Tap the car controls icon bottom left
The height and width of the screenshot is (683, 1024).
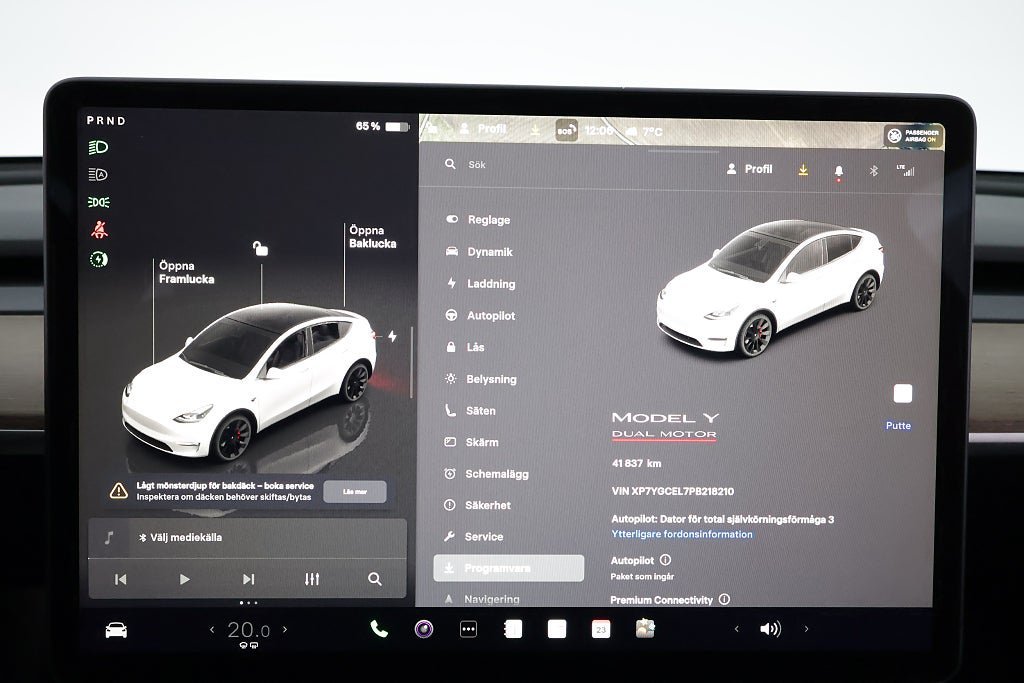coord(117,629)
